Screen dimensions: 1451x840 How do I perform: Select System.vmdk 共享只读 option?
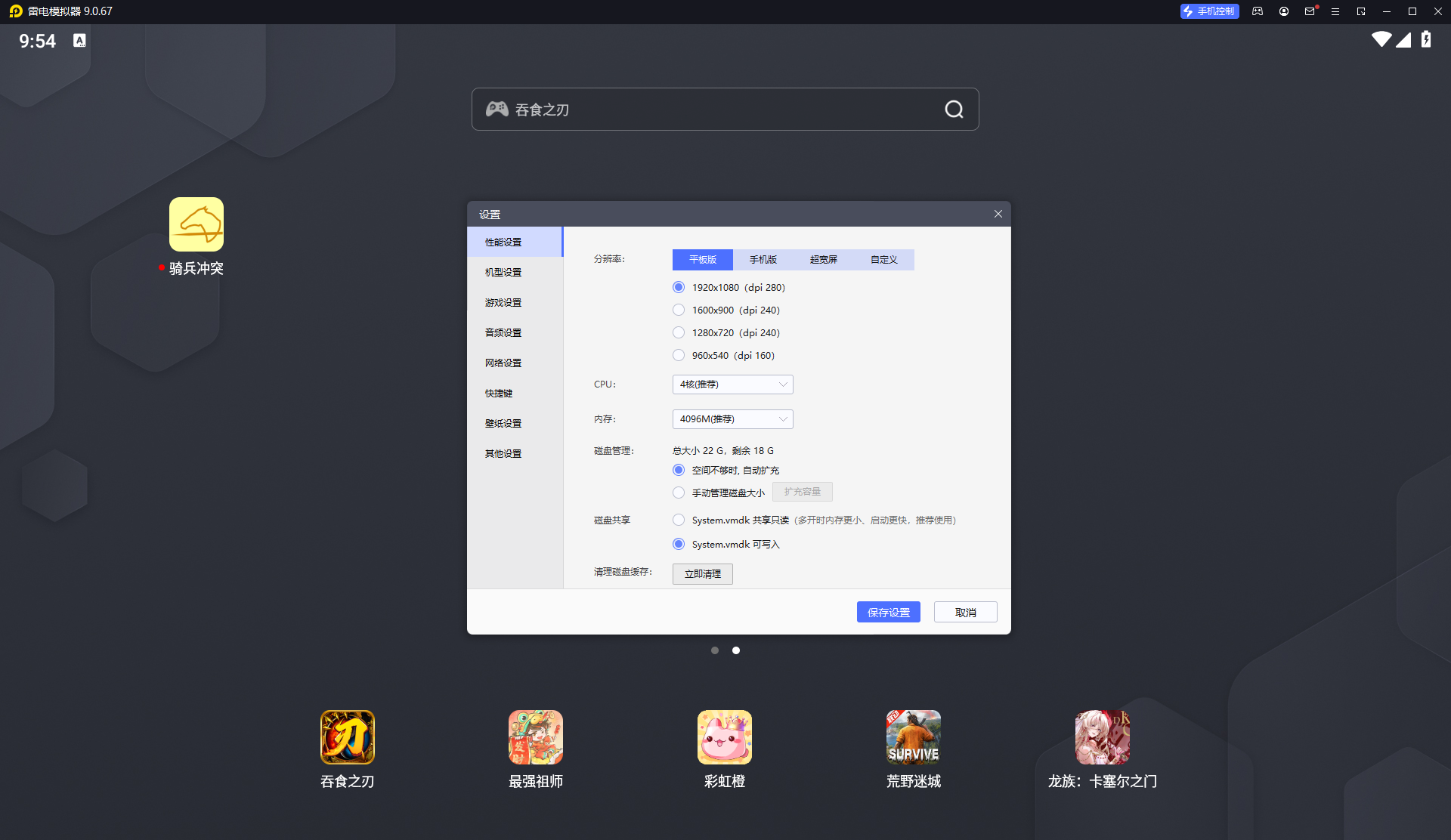click(x=679, y=520)
